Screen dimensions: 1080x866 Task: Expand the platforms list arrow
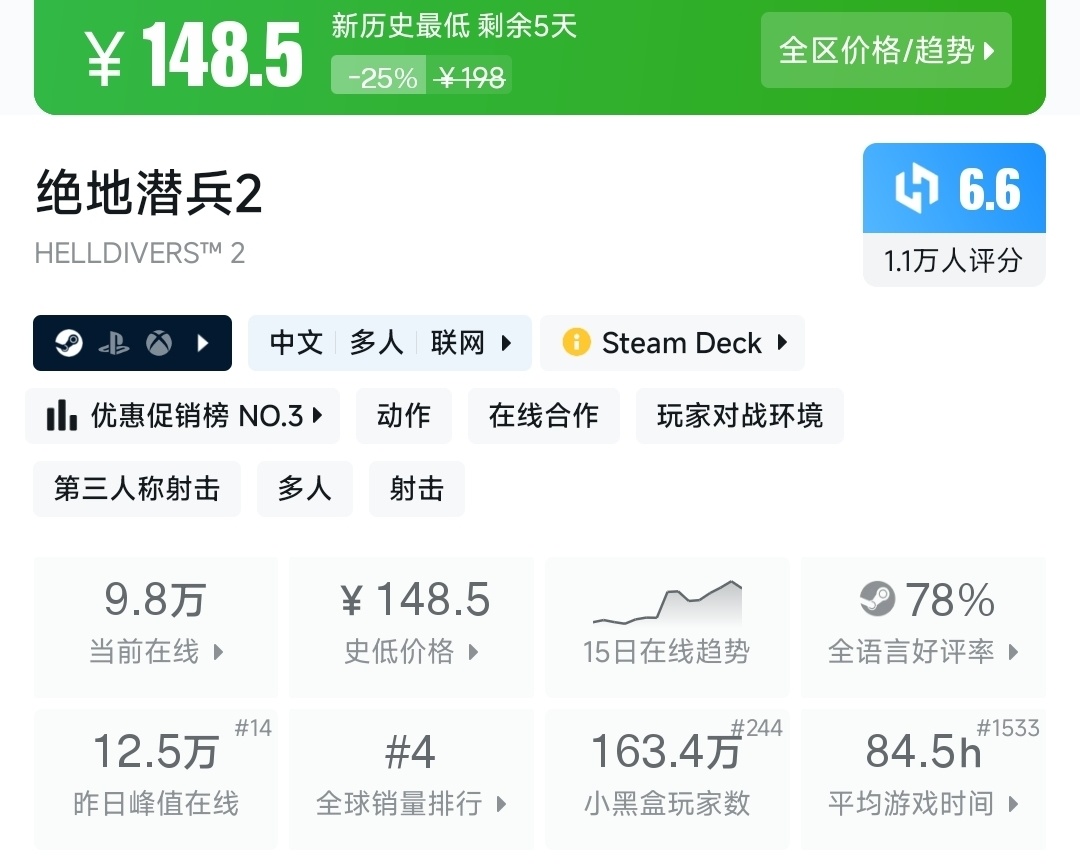[204, 343]
